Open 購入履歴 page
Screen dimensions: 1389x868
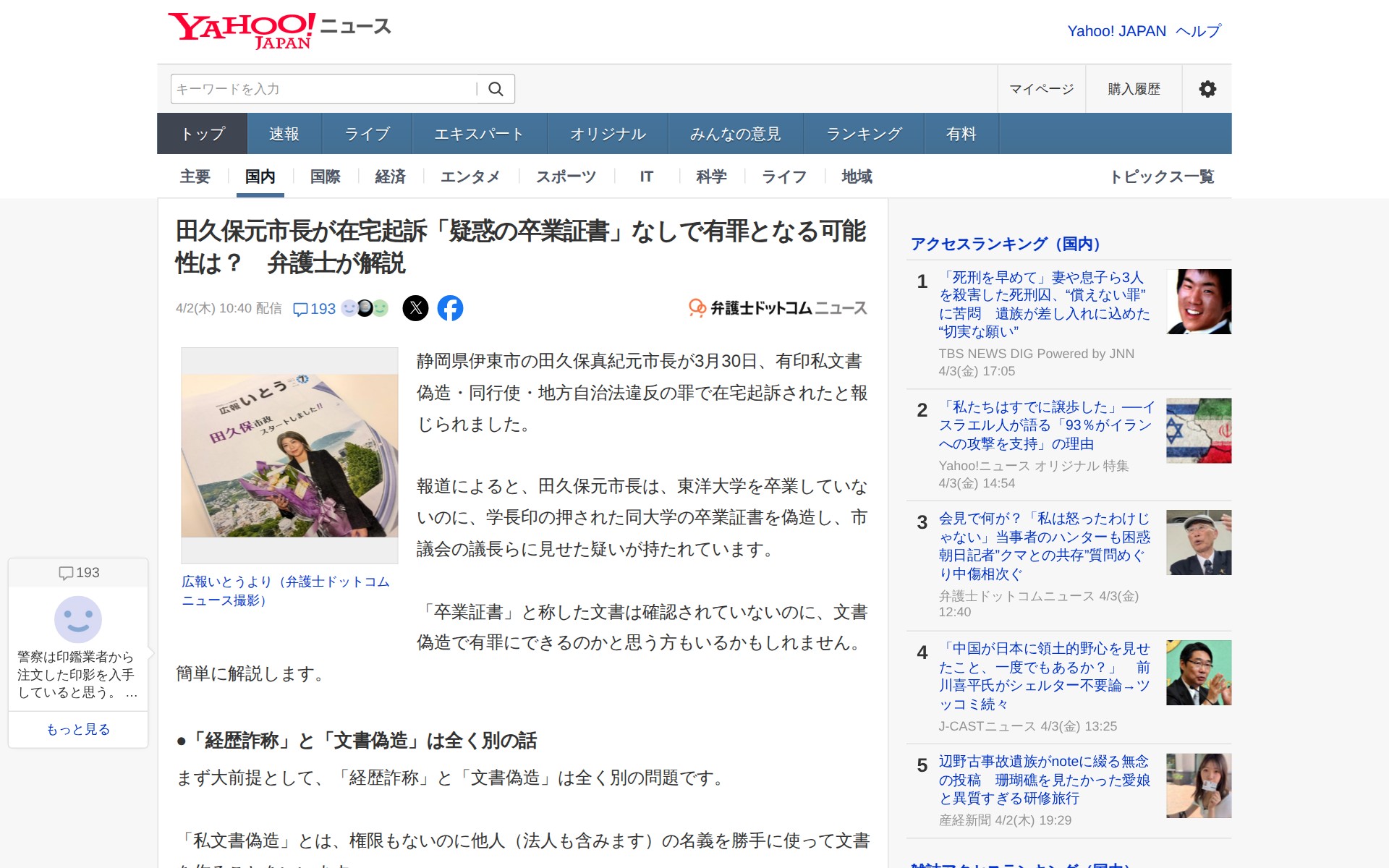(x=1134, y=89)
